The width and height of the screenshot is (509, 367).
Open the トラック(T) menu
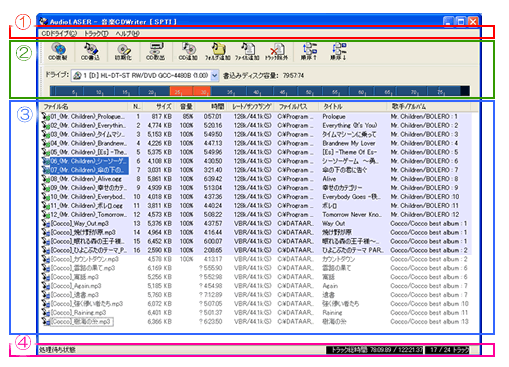96,33
